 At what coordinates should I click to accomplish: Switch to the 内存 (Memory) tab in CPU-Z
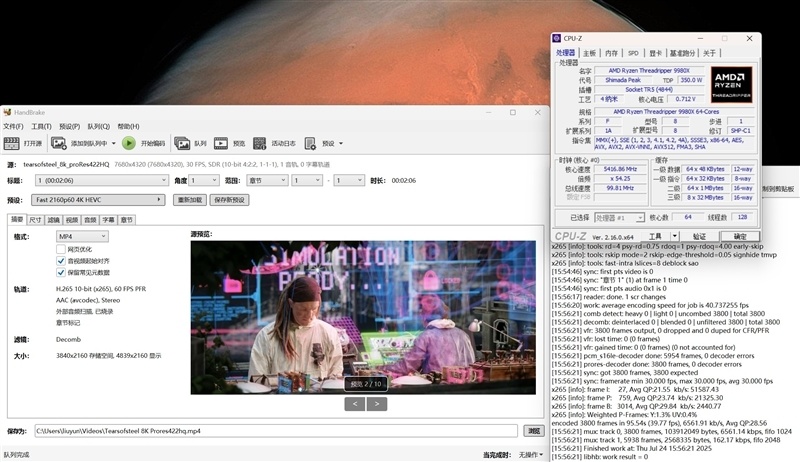click(611, 53)
